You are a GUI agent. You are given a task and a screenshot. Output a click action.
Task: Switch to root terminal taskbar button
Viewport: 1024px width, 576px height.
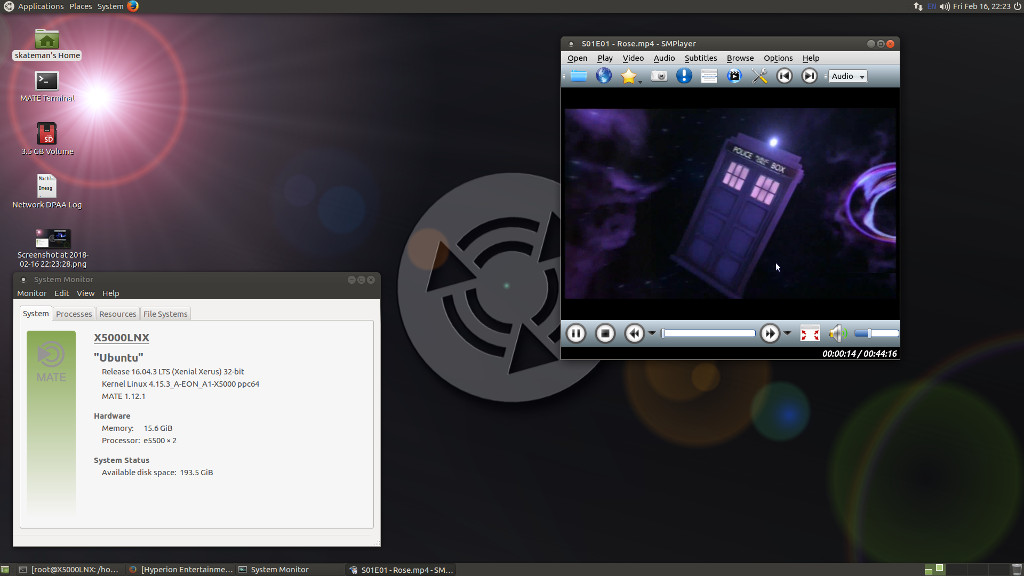click(x=69, y=569)
